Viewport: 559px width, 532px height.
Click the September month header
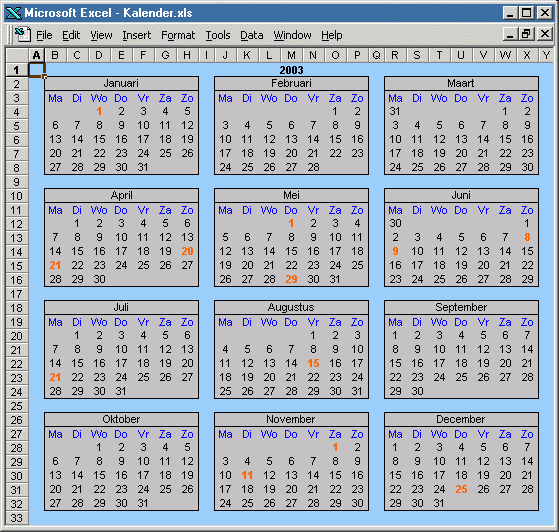click(x=461, y=307)
